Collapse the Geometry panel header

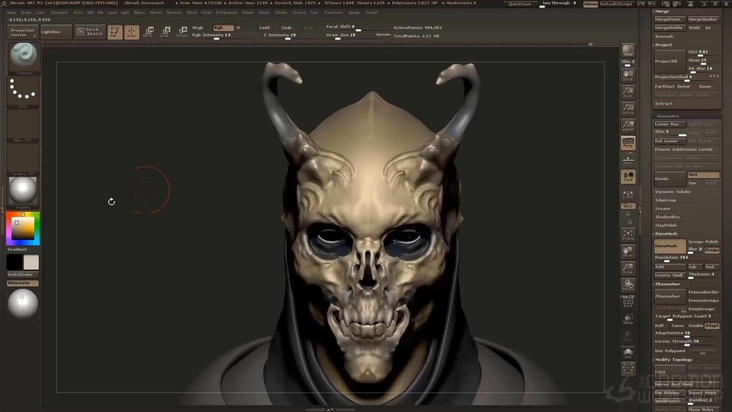(668, 116)
